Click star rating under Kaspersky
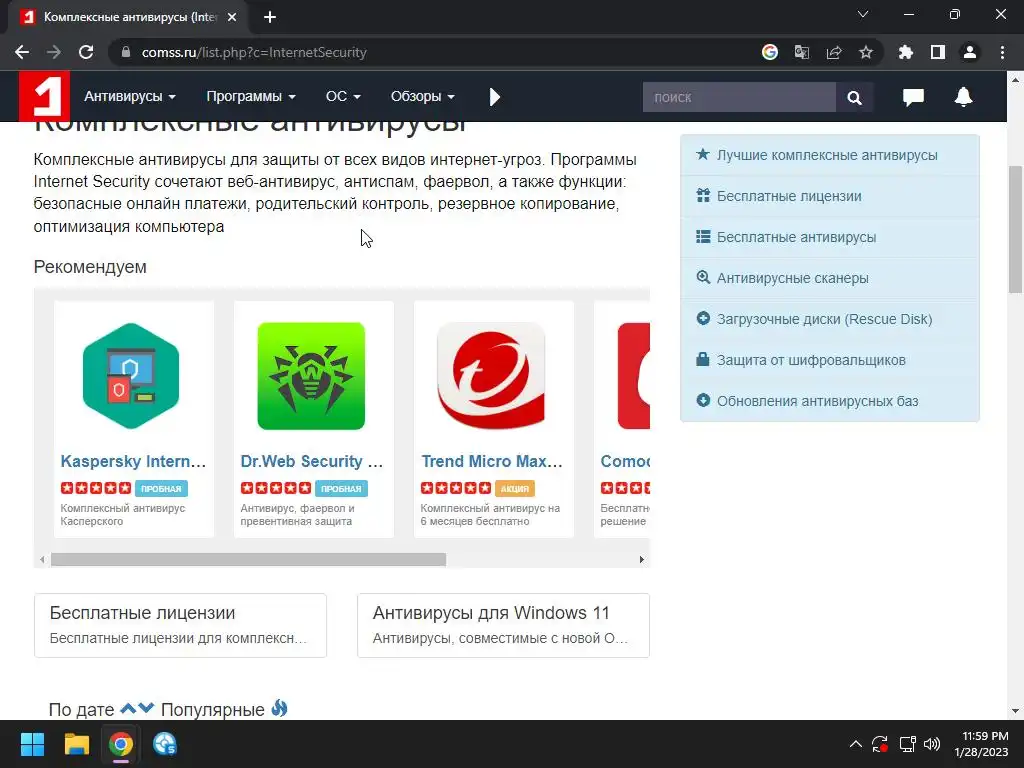 [96, 488]
